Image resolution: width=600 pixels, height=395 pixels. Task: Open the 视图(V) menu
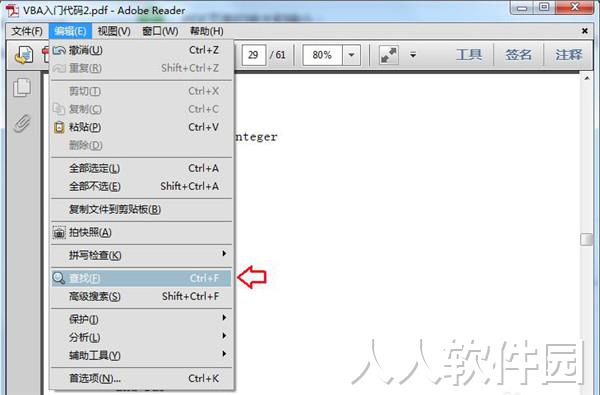114,31
